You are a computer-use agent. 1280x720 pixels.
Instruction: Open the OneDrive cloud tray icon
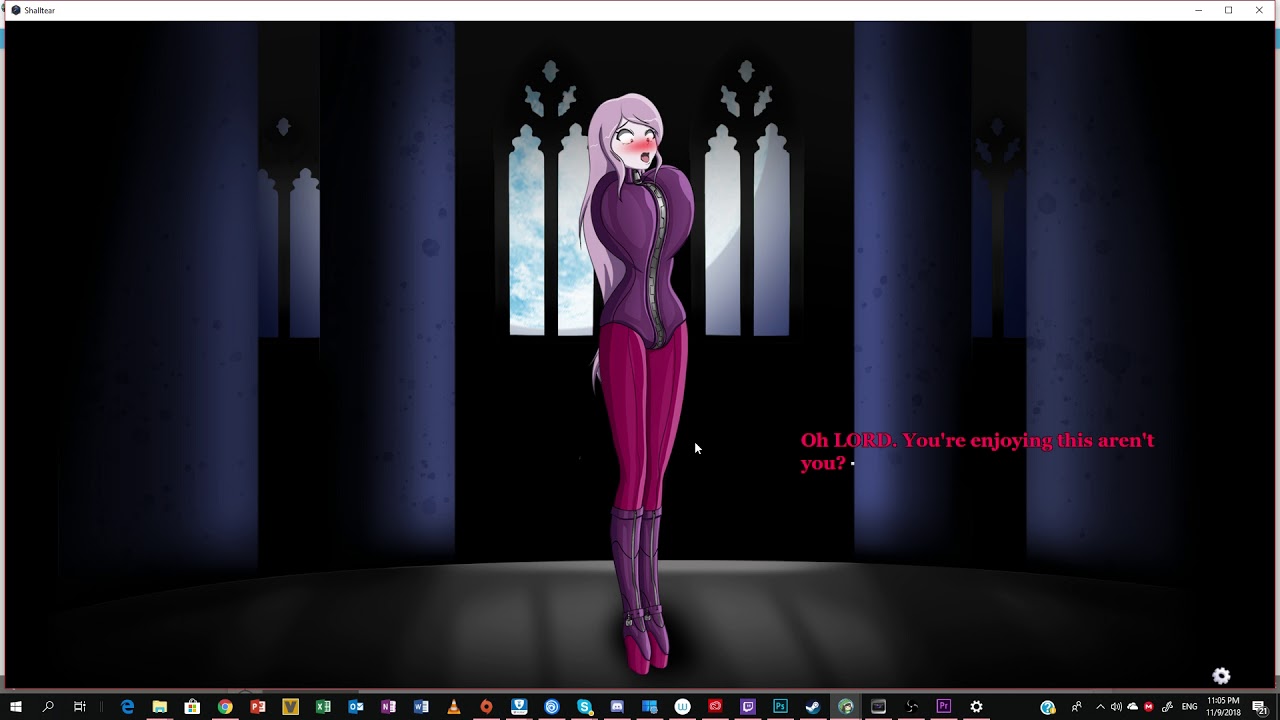1133,707
